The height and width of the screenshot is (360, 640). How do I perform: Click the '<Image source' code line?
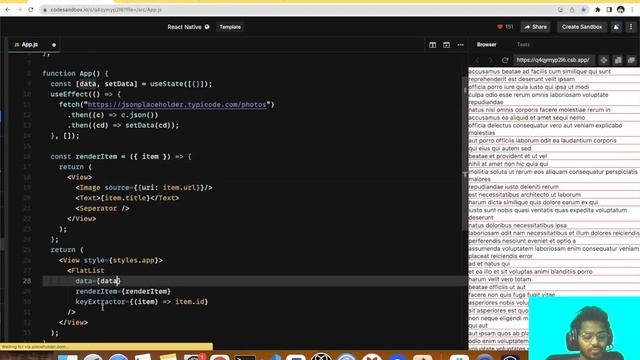[144, 188]
